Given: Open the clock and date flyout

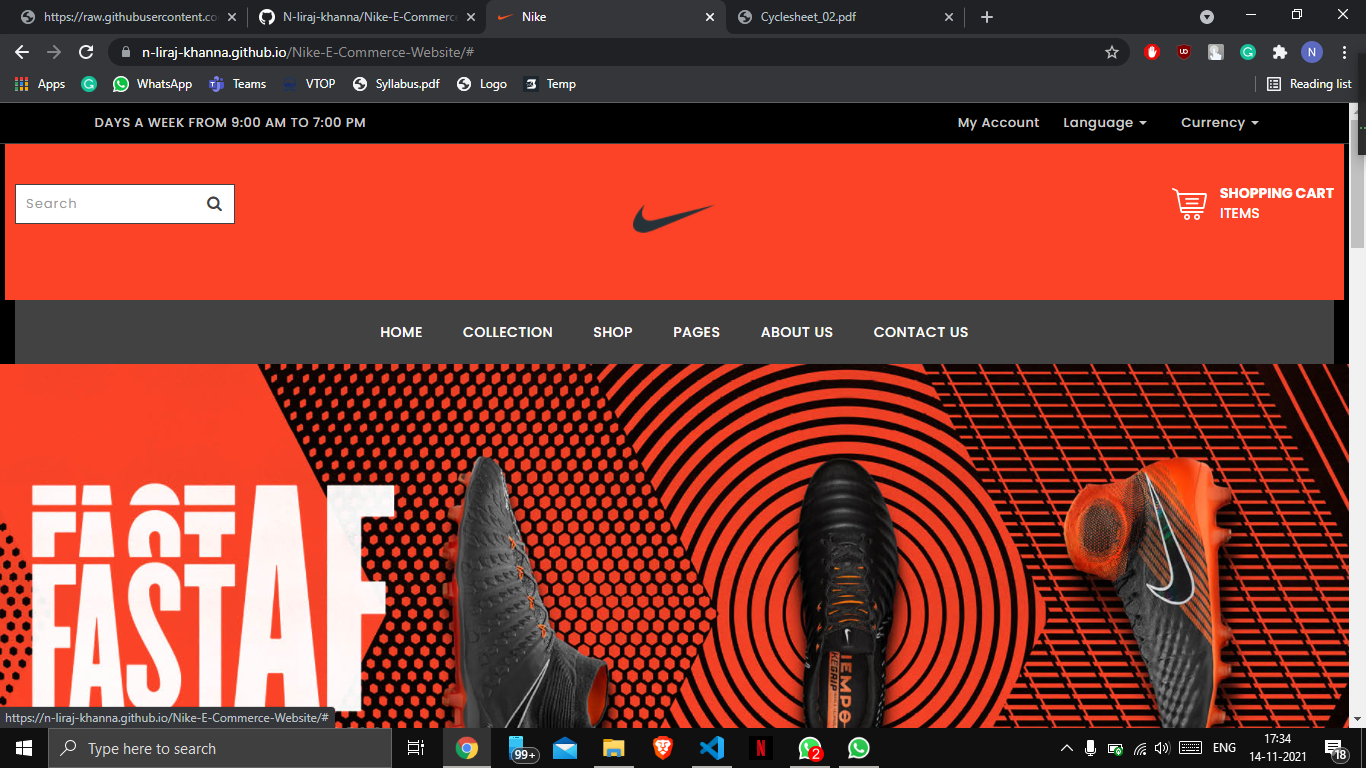Looking at the screenshot, I should [x=1277, y=748].
